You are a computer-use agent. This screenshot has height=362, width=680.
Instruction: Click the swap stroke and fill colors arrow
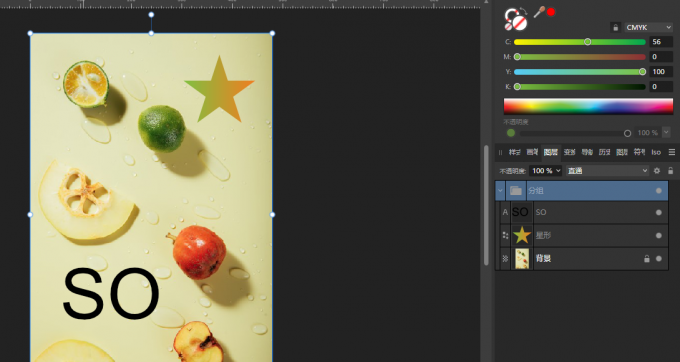click(523, 12)
